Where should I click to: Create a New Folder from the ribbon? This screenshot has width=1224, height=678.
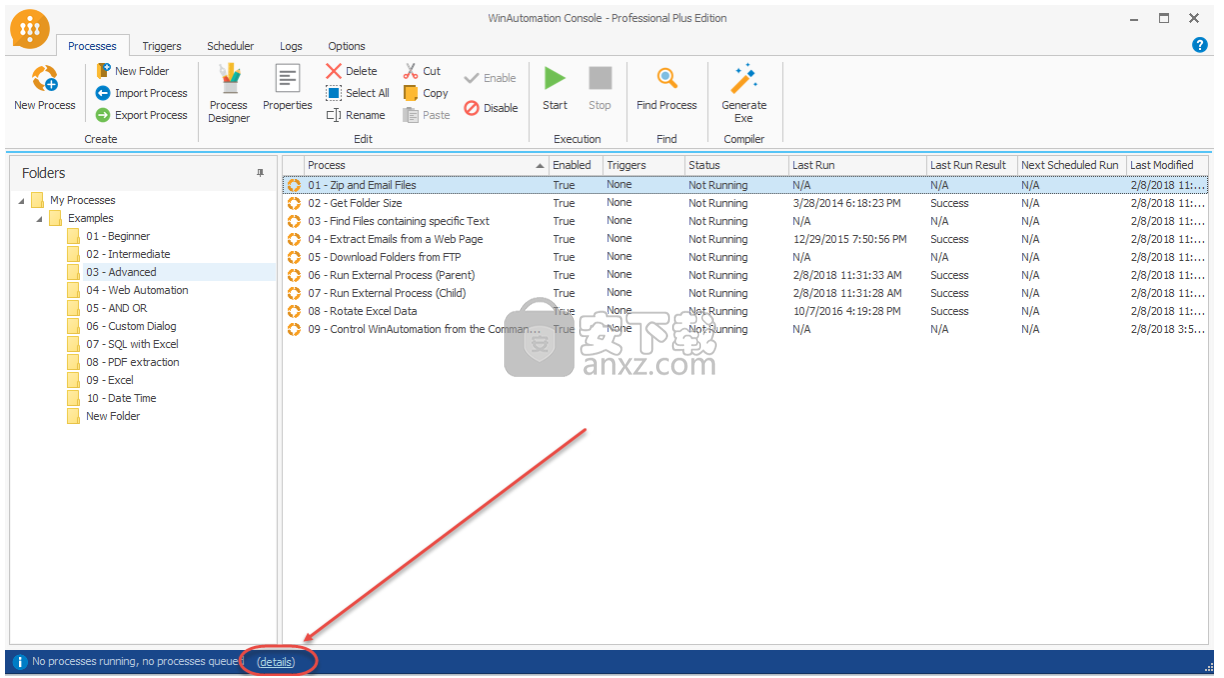click(133, 71)
